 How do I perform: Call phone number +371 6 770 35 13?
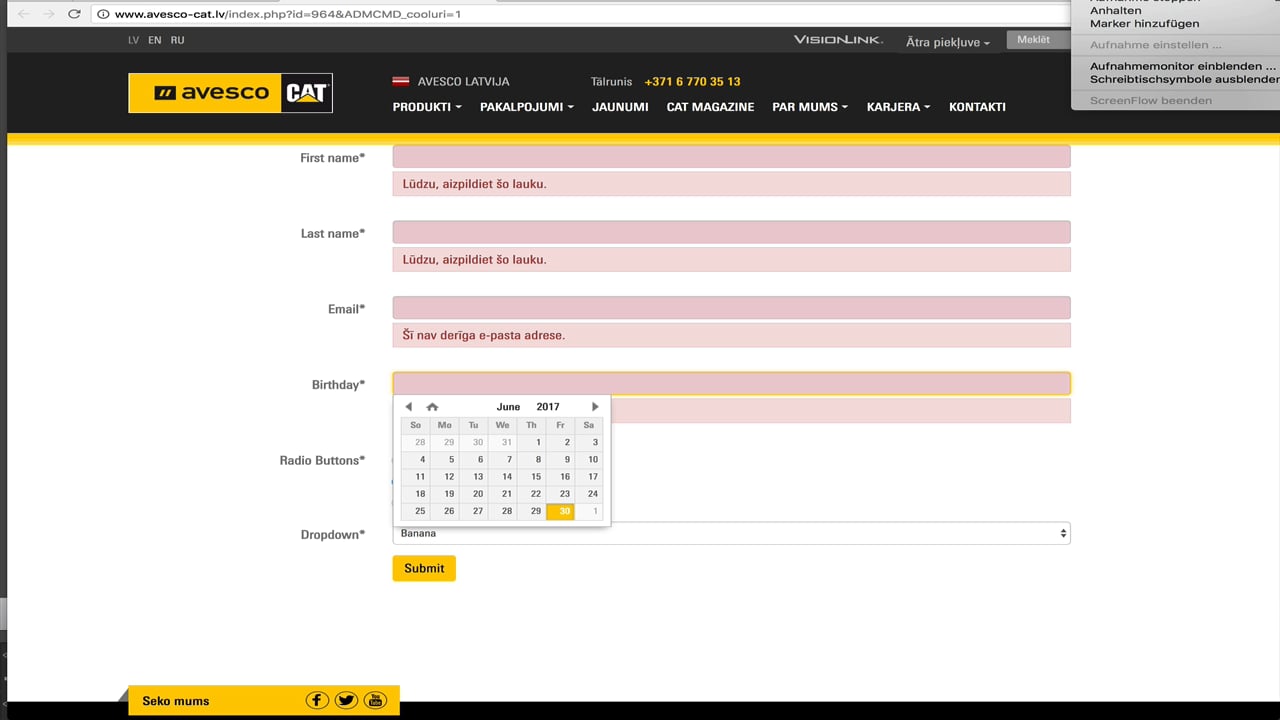pyautogui.click(x=692, y=82)
